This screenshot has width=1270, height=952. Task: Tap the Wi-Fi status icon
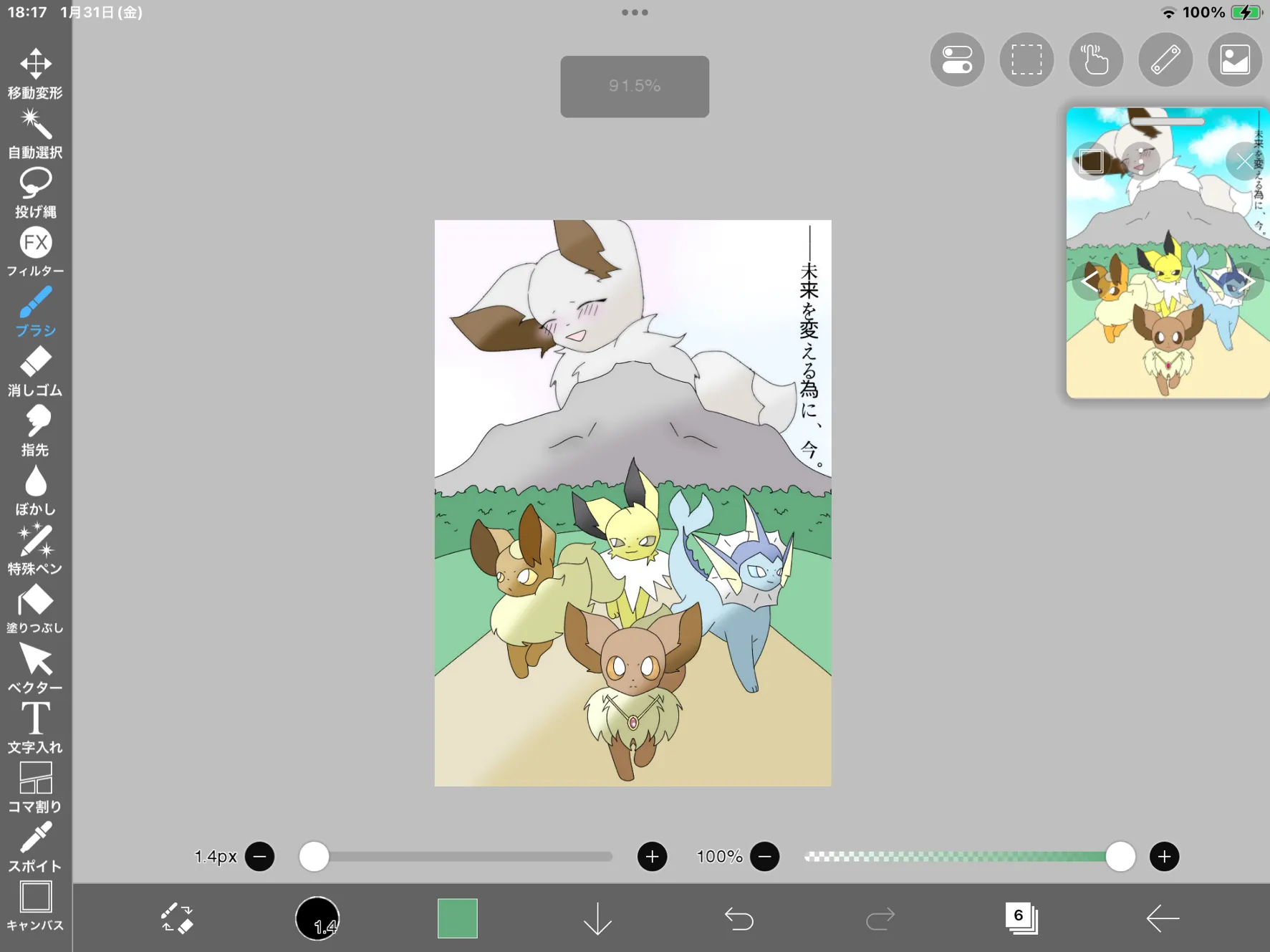1168,12
